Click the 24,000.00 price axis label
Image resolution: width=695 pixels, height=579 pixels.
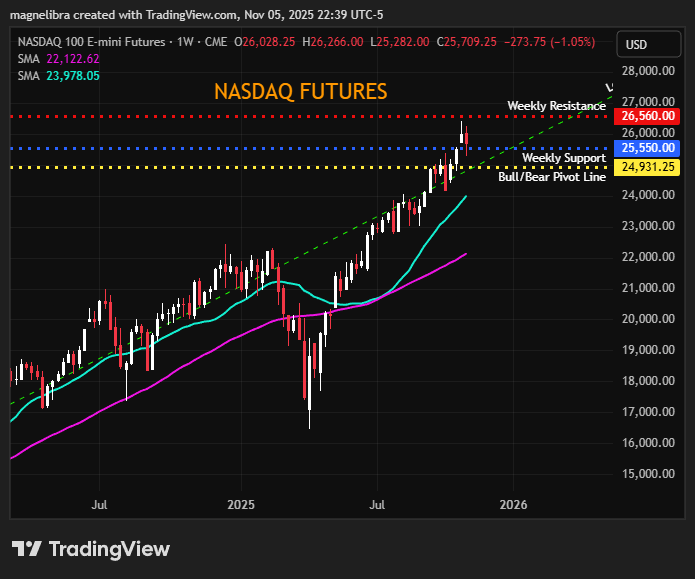tap(648, 195)
